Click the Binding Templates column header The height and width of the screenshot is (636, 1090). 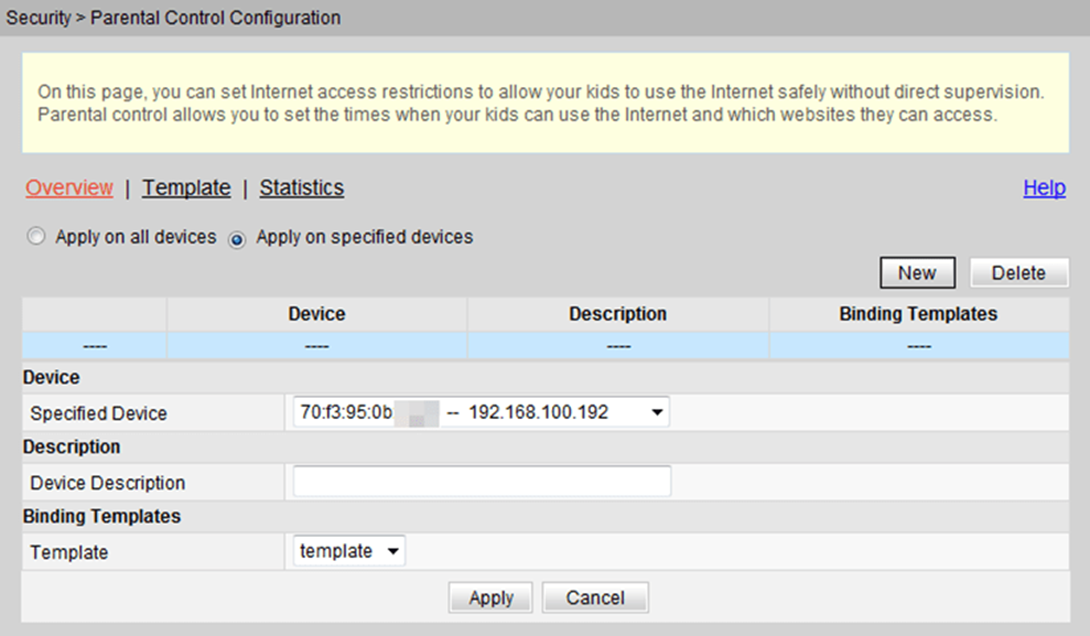point(919,314)
